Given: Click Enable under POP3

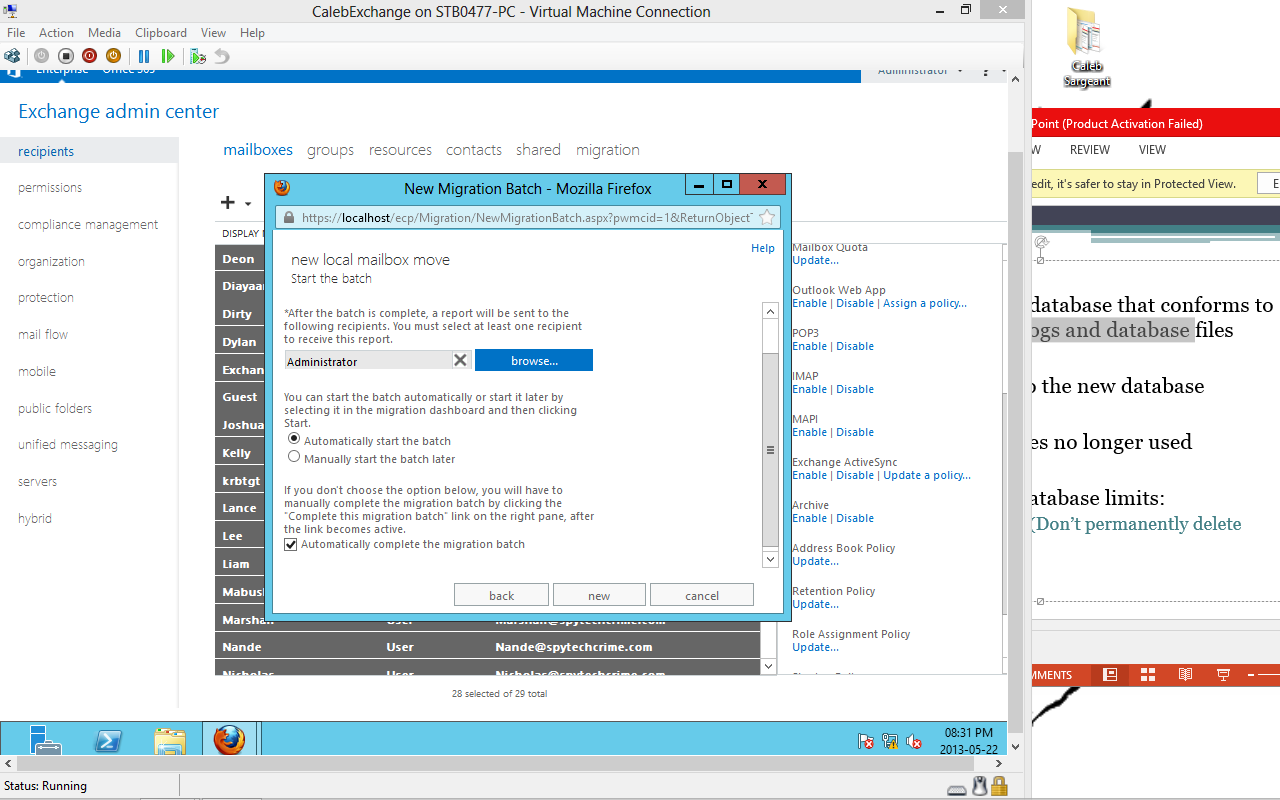Looking at the screenshot, I should [x=810, y=346].
